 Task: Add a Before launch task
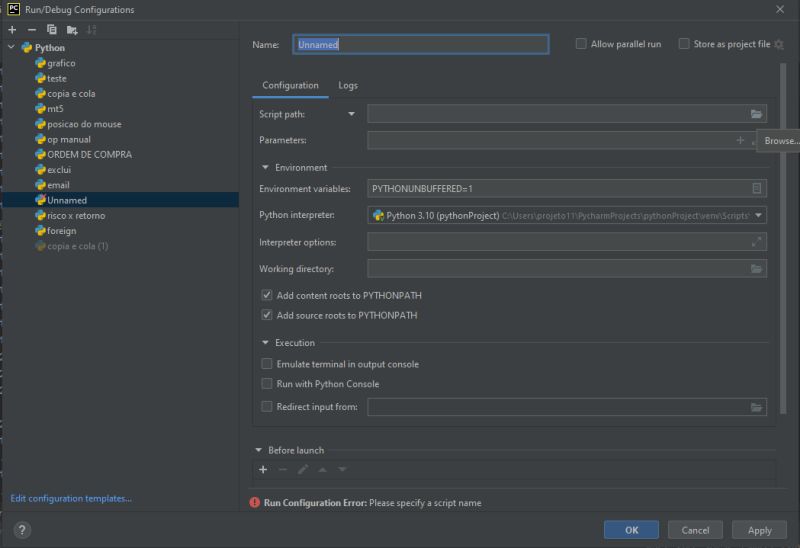pyautogui.click(x=263, y=469)
